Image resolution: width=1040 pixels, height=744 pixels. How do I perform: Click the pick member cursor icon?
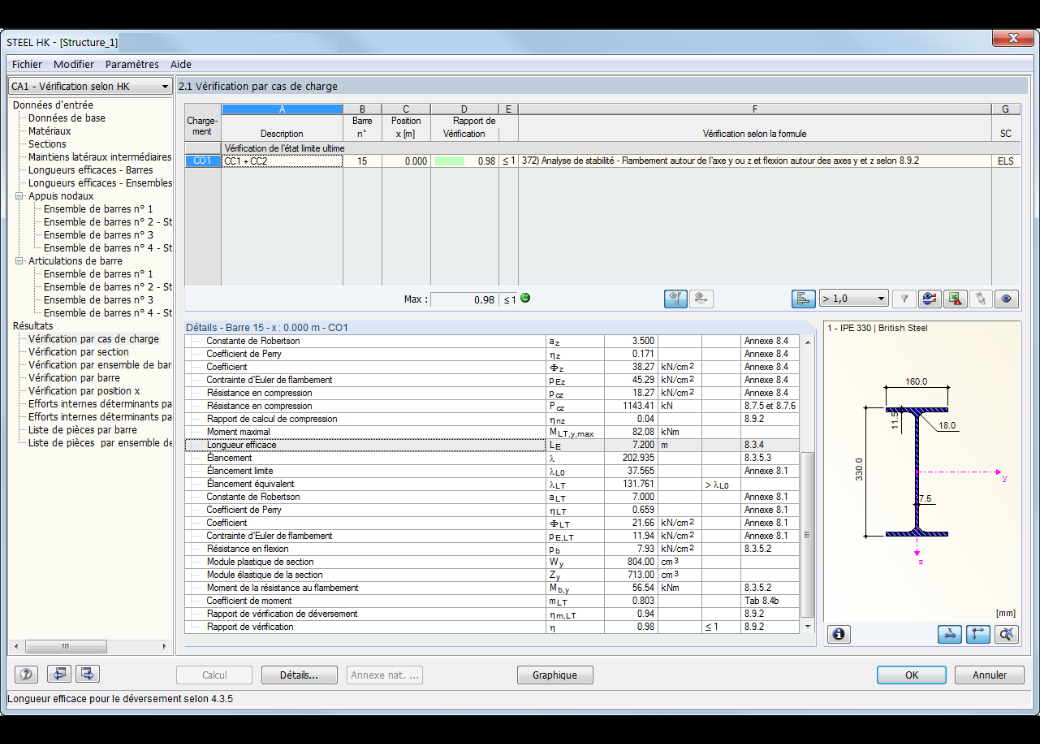pyautogui.click(x=980, y=299)
